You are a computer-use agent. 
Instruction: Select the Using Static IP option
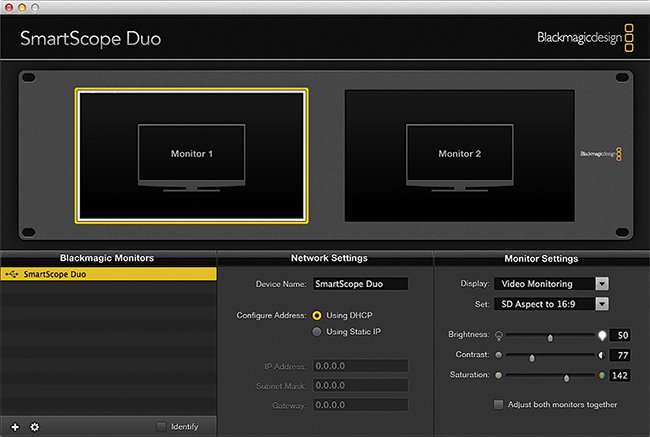(x=318, y=331)
